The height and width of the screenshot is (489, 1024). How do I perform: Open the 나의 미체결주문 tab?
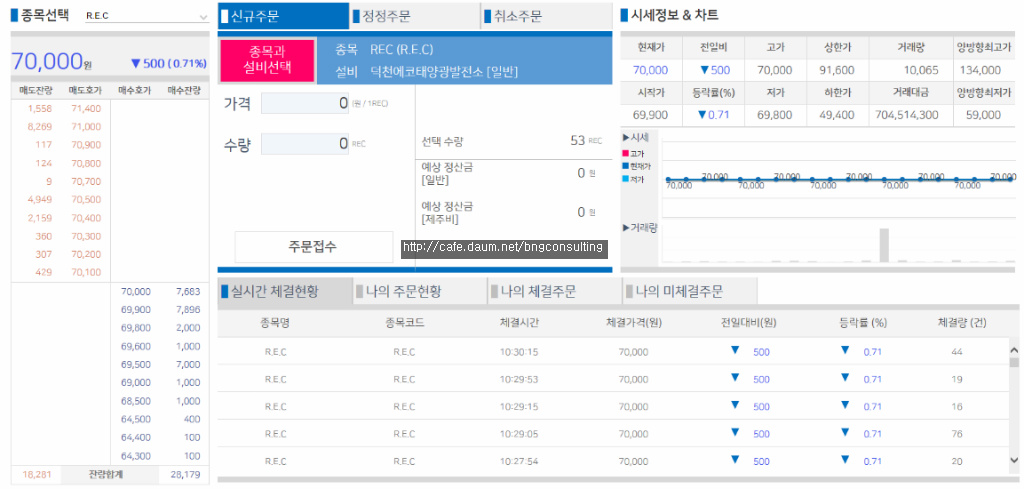coord(690,291)
